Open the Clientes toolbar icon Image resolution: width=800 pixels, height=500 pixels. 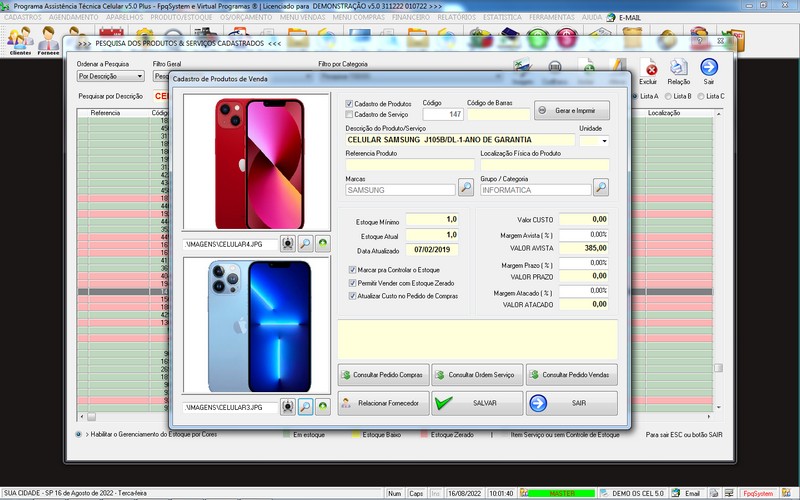pos(20,40)
